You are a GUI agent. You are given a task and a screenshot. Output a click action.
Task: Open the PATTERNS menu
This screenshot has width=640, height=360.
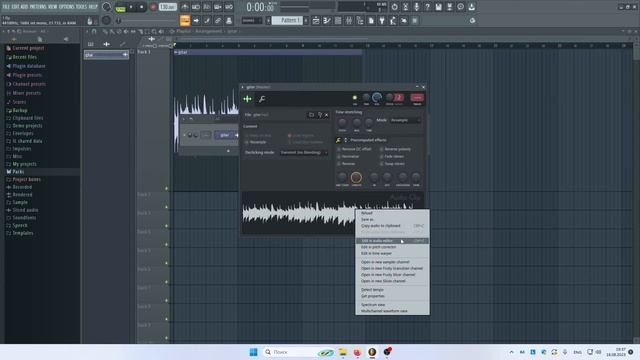(x=38, y=7)
